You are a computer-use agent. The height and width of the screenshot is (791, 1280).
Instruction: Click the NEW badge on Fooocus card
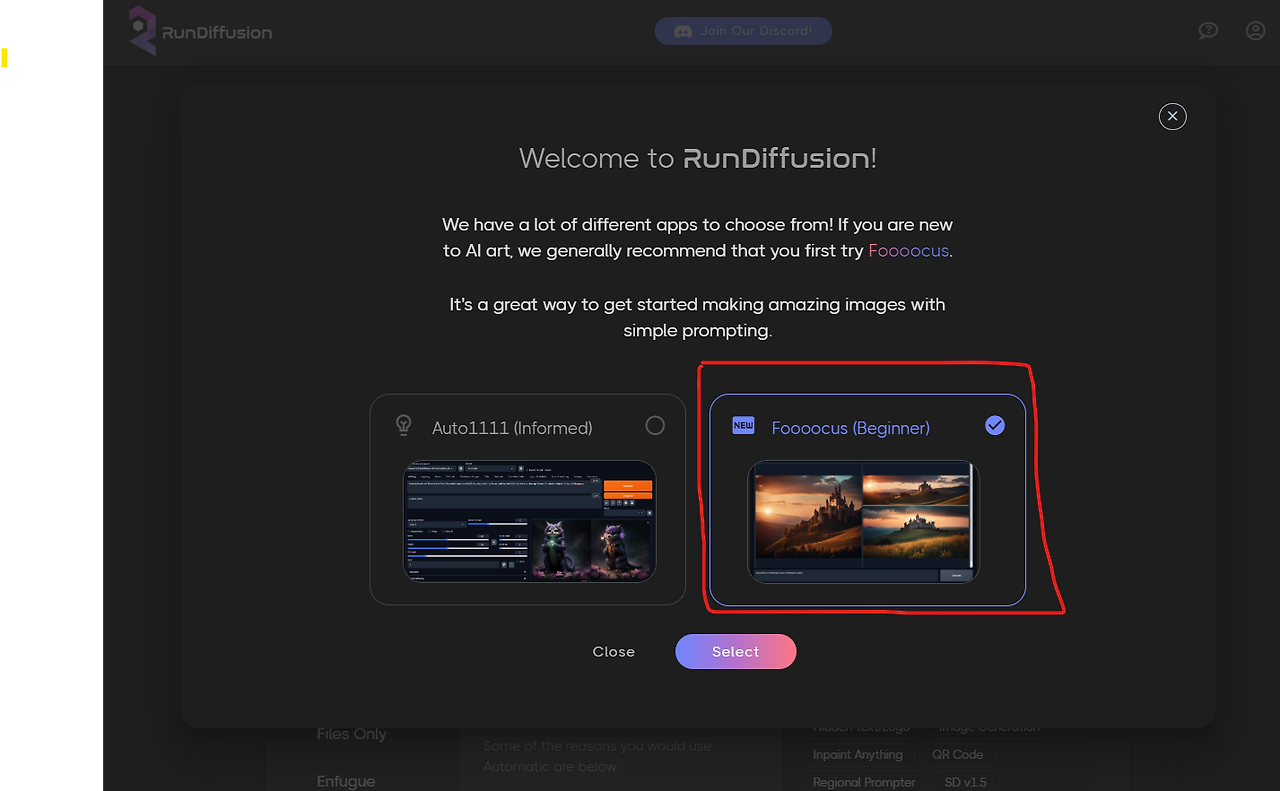click(743, 425)
